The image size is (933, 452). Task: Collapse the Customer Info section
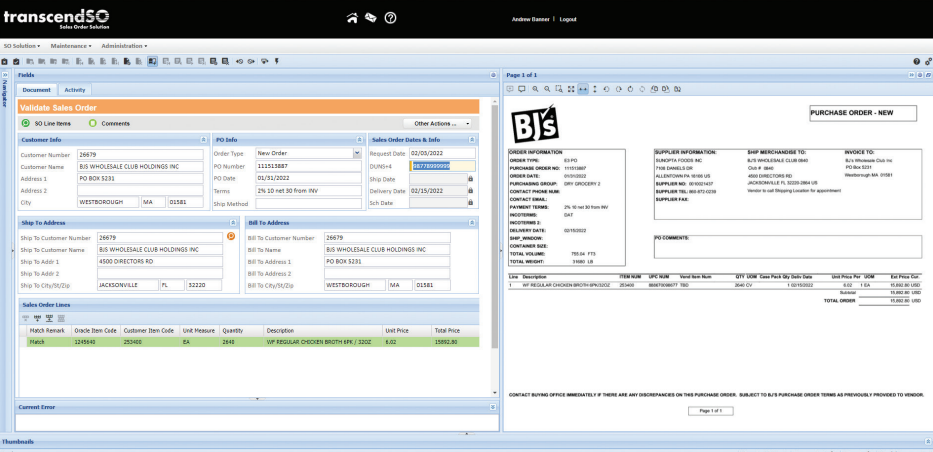(x=203, y=140)
